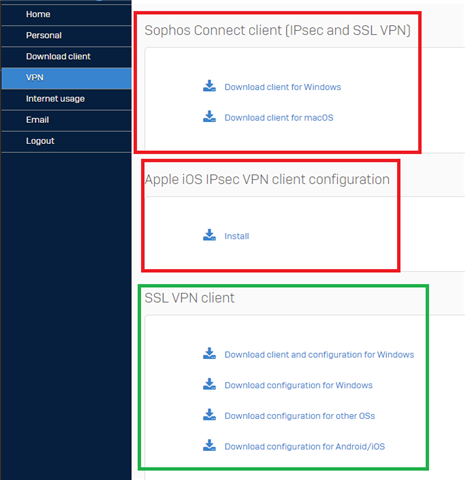
Task: Open the Home menu item
Action: point(66,14)
